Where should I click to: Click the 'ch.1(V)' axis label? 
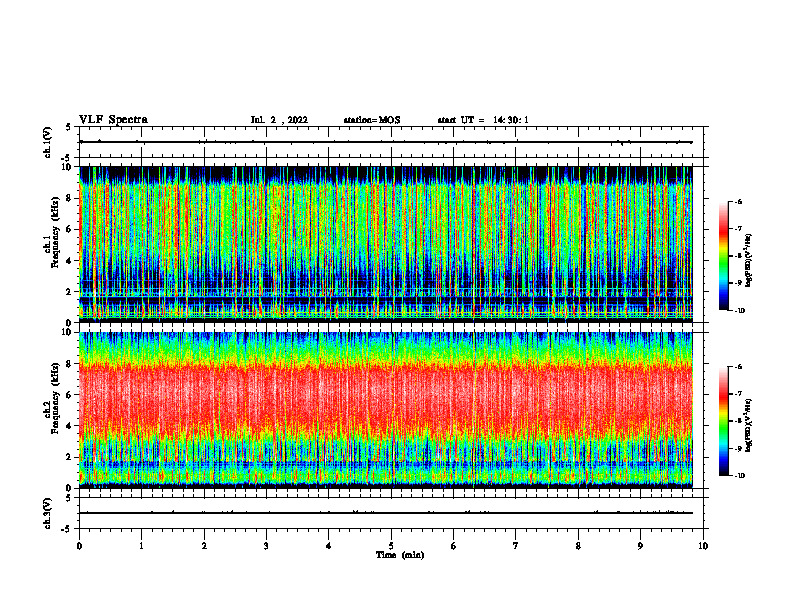tap(48, 142)
